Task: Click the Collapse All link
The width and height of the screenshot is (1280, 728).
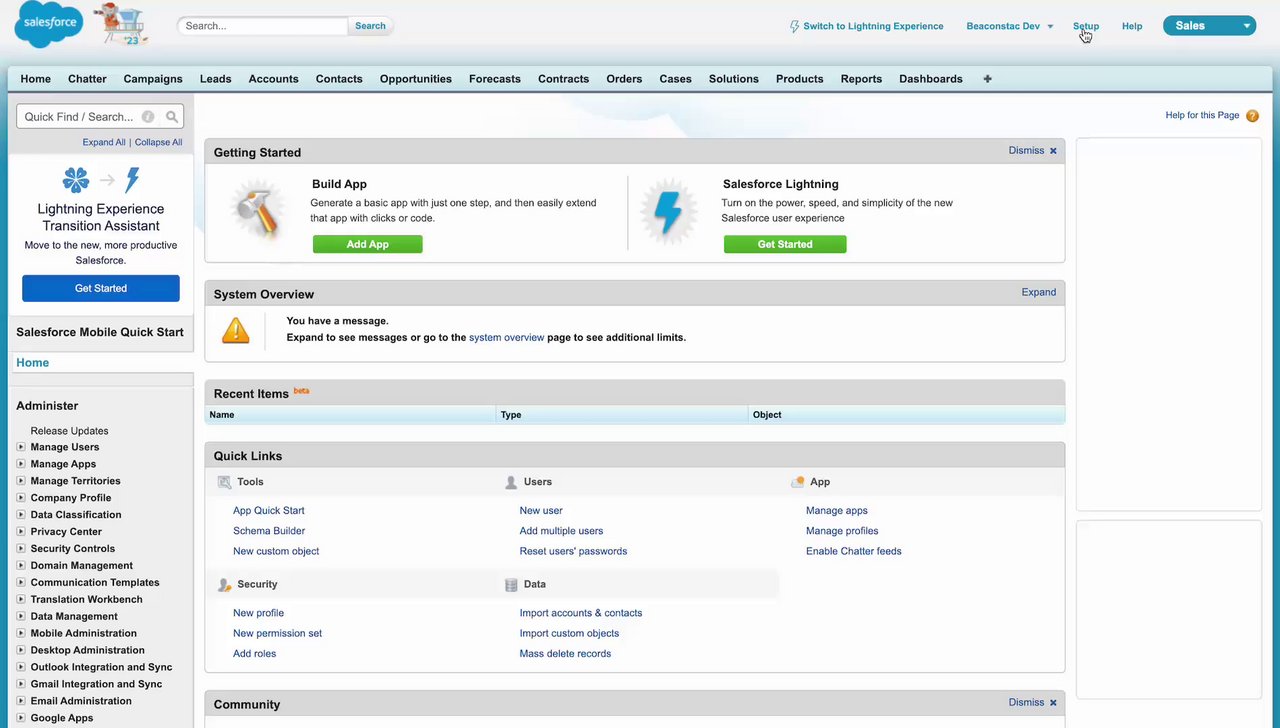Action: coord(159,142)
